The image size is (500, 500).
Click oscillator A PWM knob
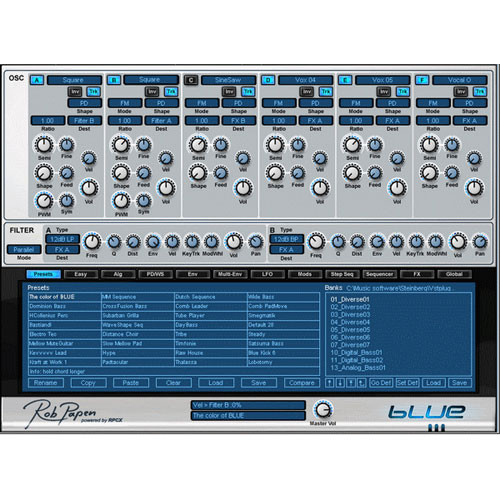pos(44,201)
